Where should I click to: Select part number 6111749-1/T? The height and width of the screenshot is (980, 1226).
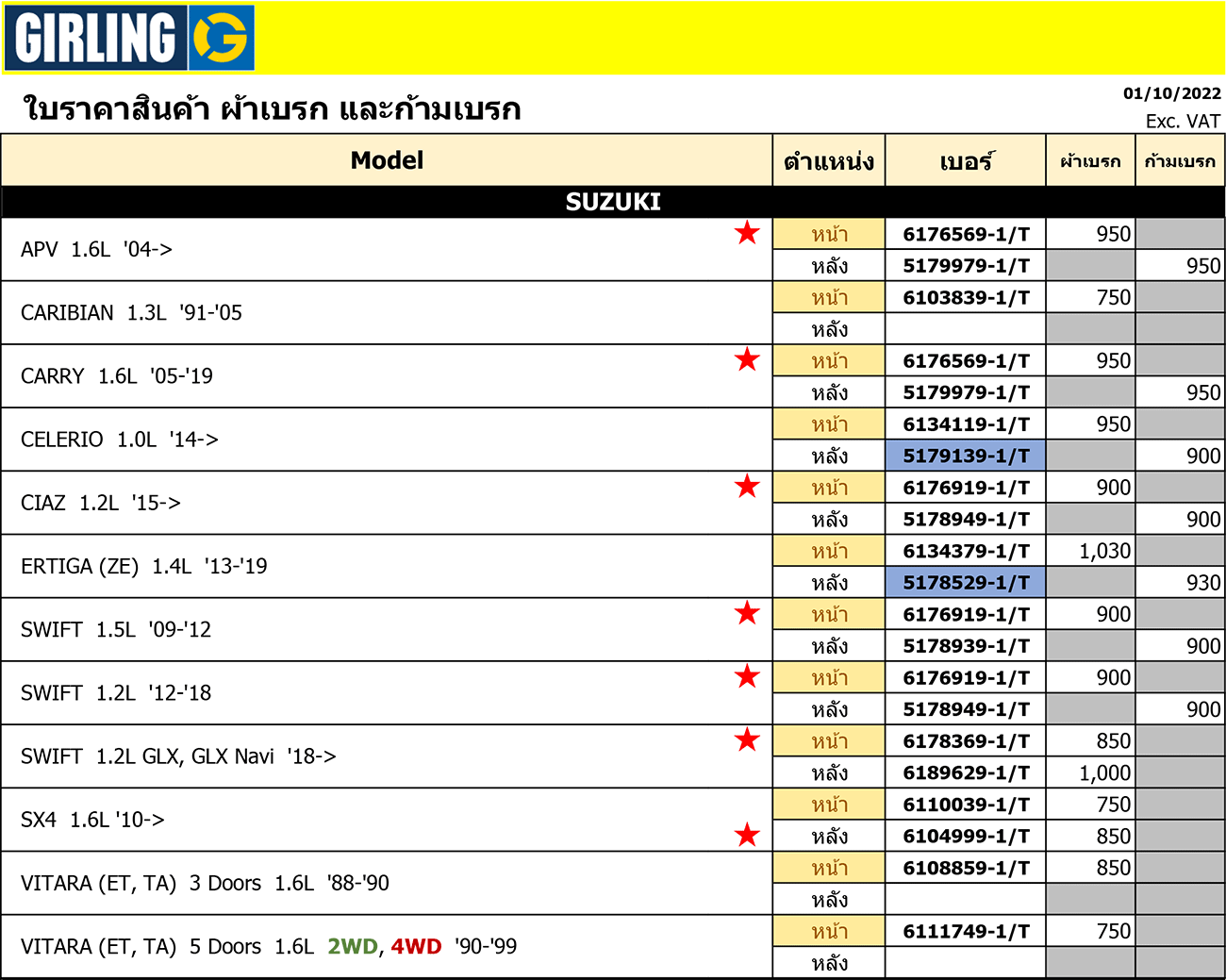pos(966,931)
